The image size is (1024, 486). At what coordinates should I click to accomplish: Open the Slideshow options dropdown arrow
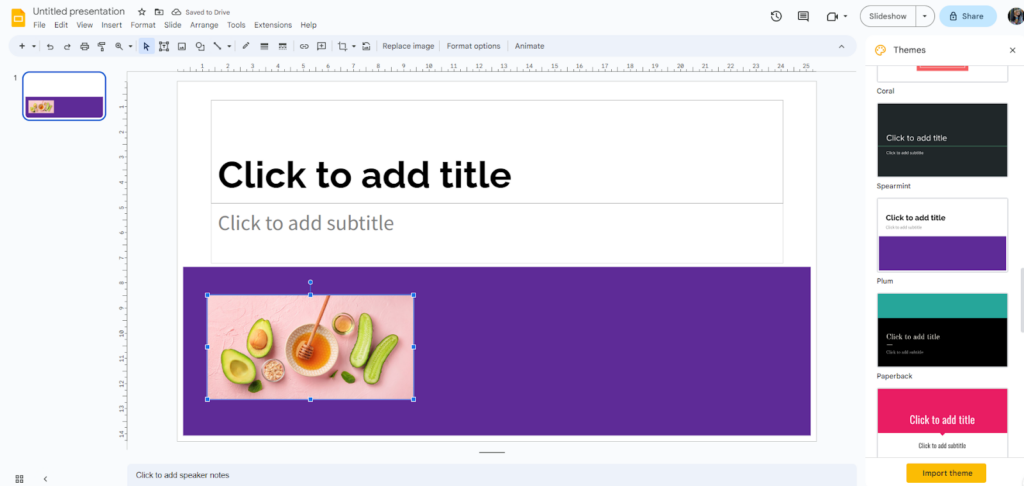(x=925, y=16)
